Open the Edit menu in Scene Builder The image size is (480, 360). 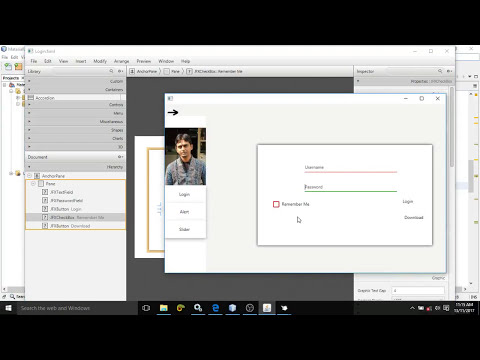click(x=48, y=61)
